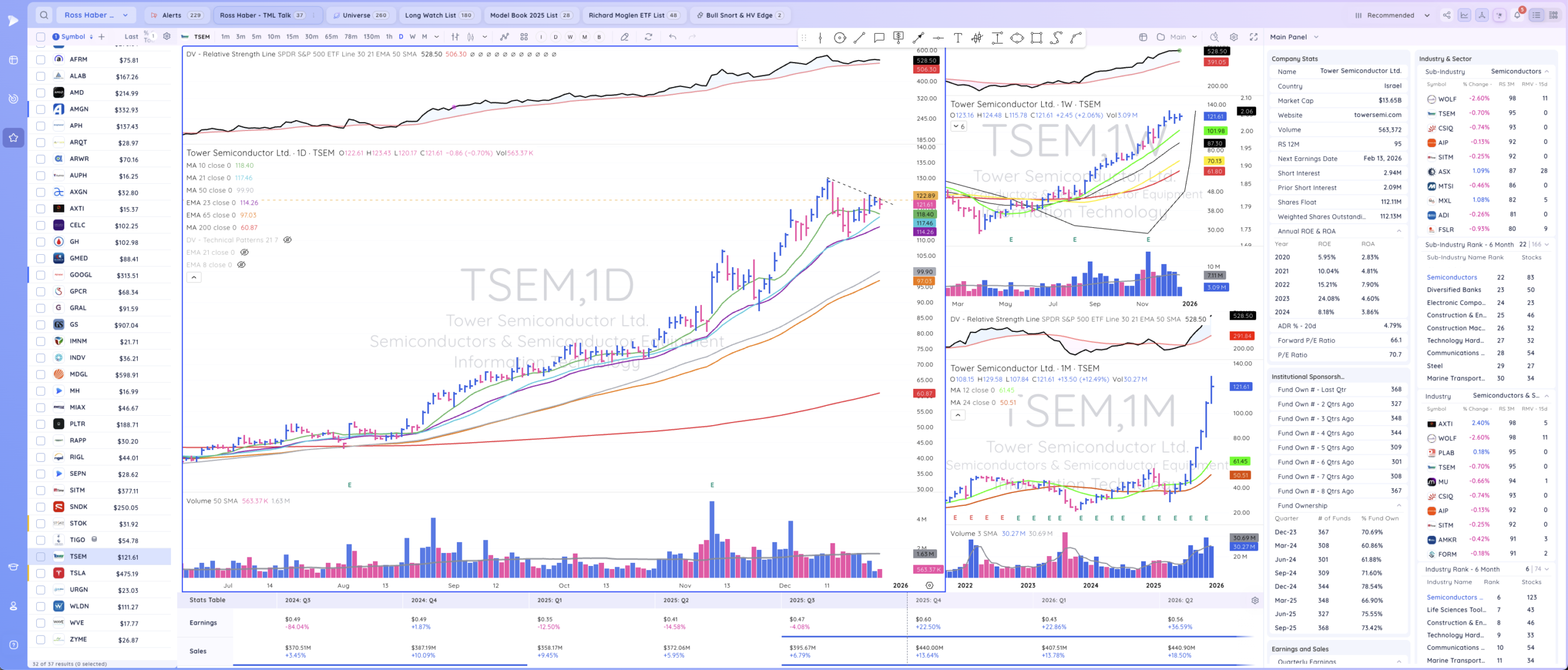The image size is (1568, 670).
Task: Enter fullscreen chart mode
Action: click(x=1253, y=37)
